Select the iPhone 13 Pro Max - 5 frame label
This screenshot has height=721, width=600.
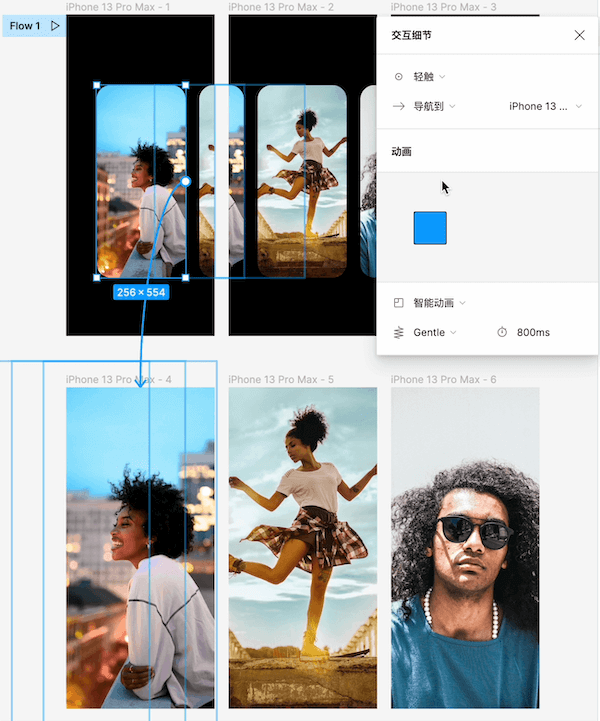tap(281, 380)
